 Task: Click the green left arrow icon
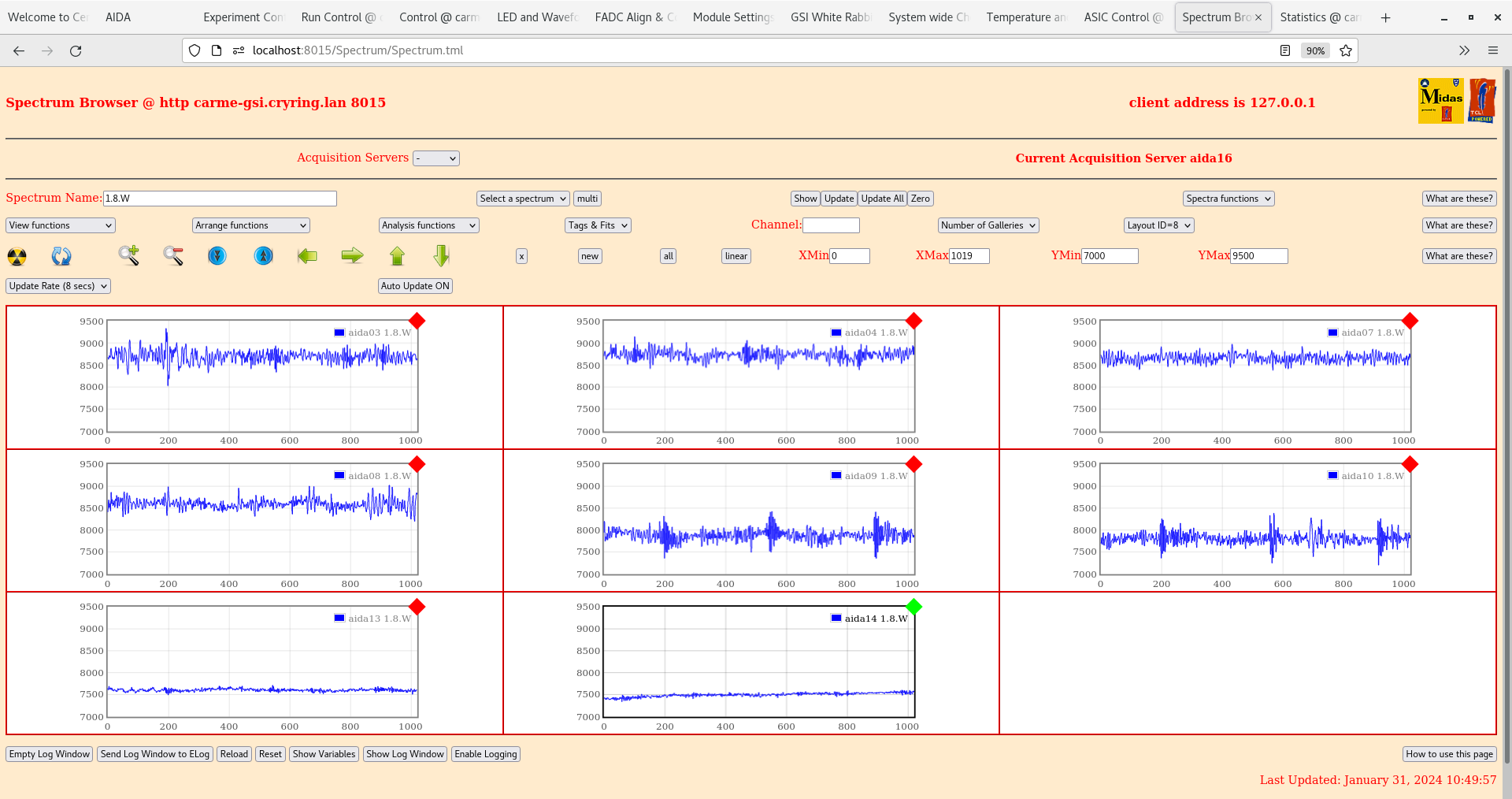(x=307, y=255)
